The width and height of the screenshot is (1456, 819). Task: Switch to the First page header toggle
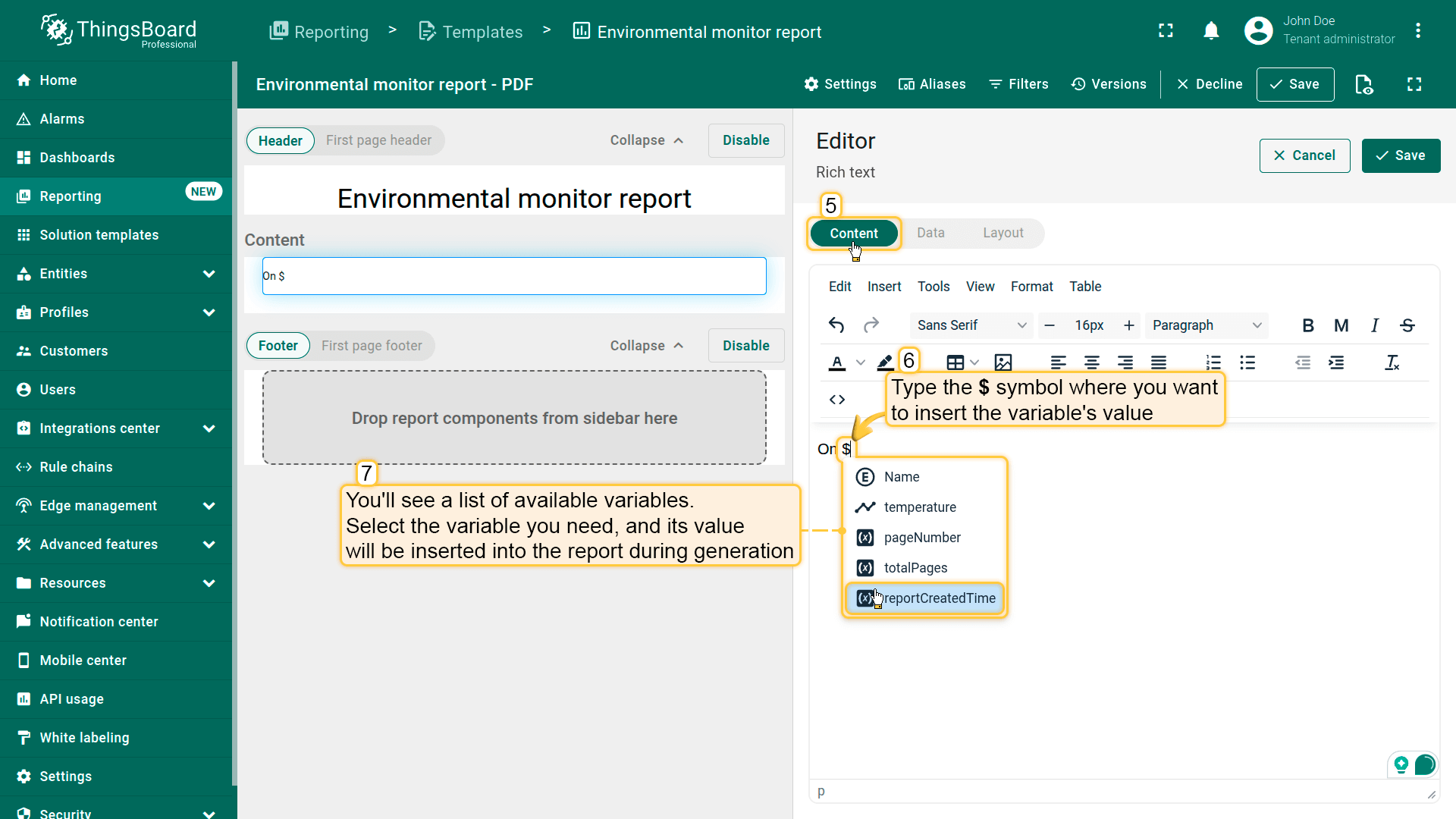click(378, 140)
